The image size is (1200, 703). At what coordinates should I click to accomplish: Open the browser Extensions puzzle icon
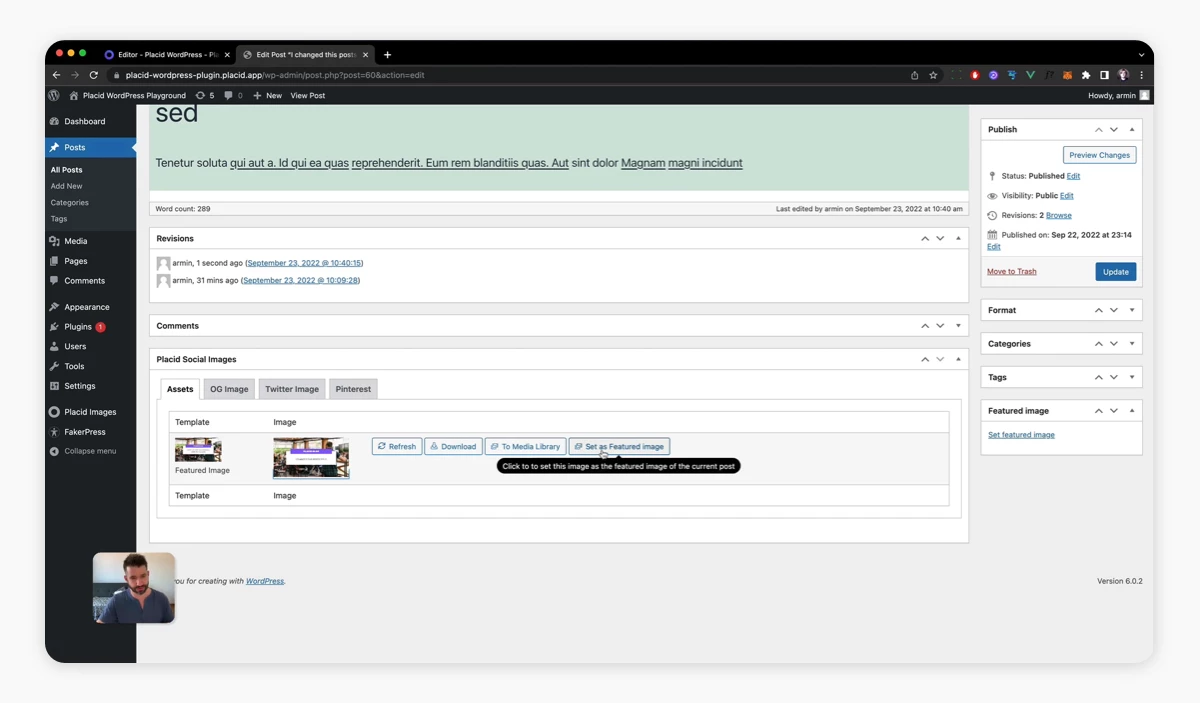coord(1086,75)
